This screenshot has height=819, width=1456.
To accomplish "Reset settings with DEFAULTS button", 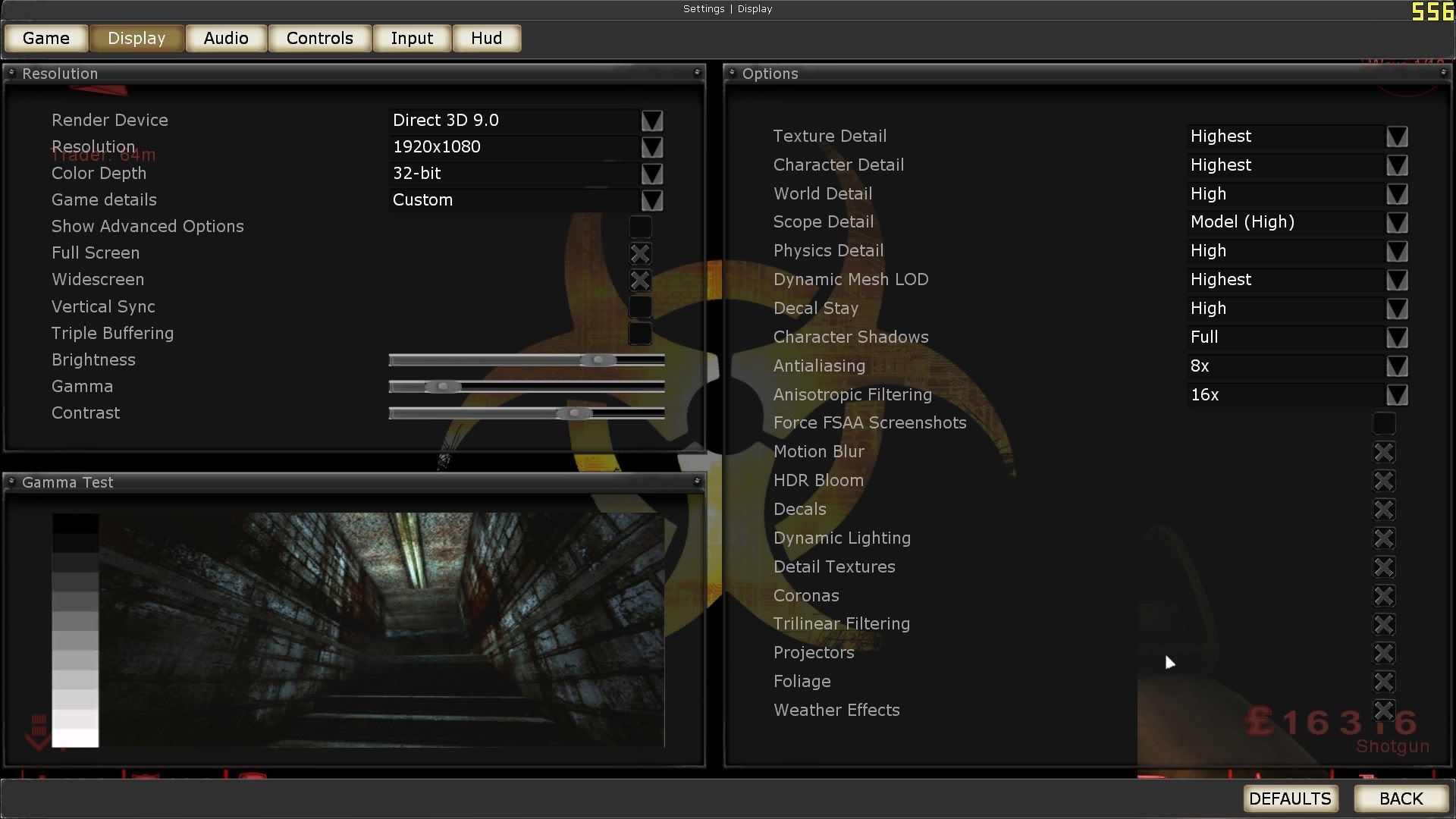I will (x=1290, y=799).
